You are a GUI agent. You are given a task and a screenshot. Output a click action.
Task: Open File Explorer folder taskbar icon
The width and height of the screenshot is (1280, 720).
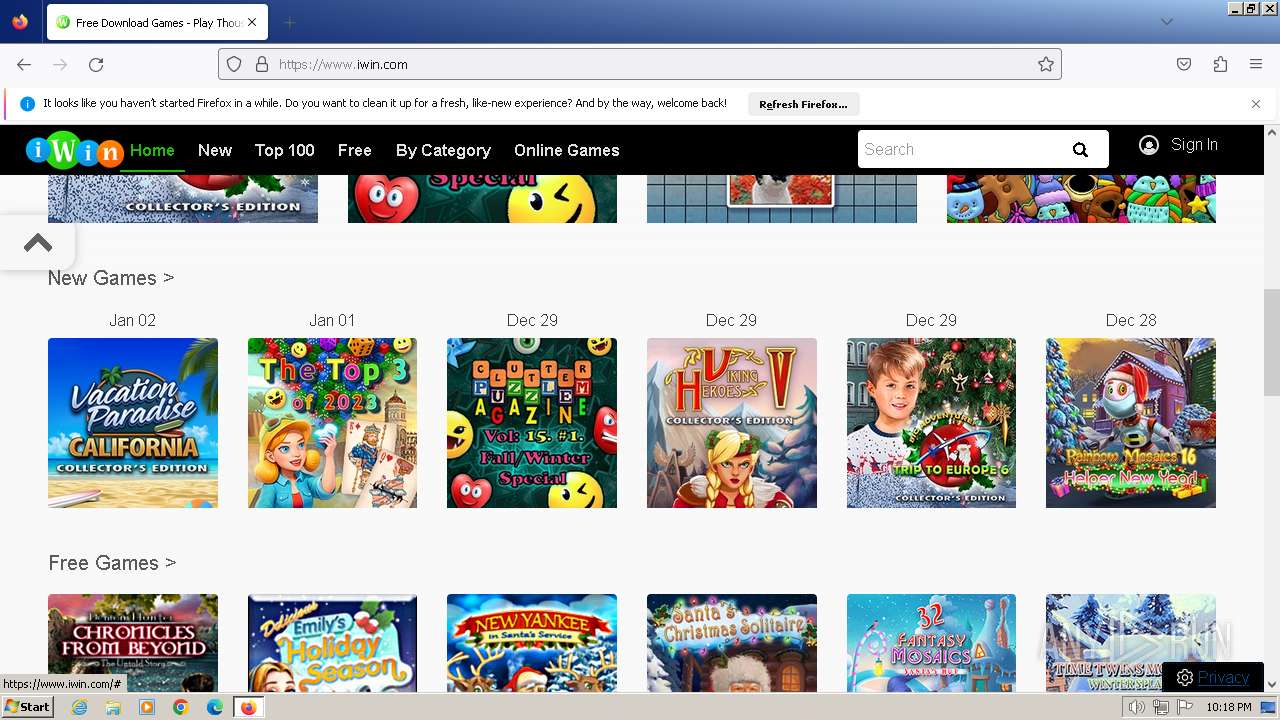113,707
